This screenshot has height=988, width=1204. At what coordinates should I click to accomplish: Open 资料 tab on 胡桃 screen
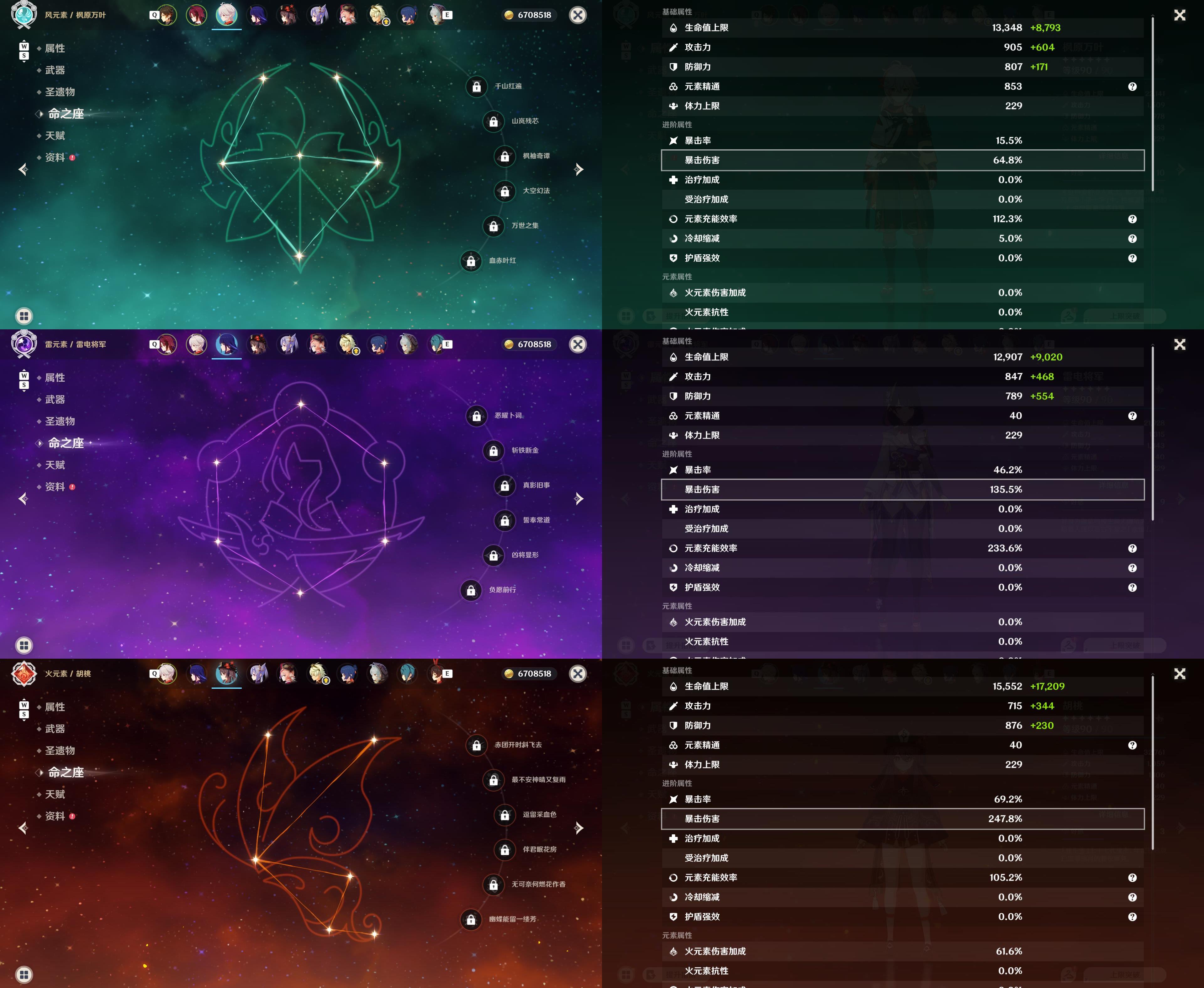pyautogui.click(x=55, y=816)
